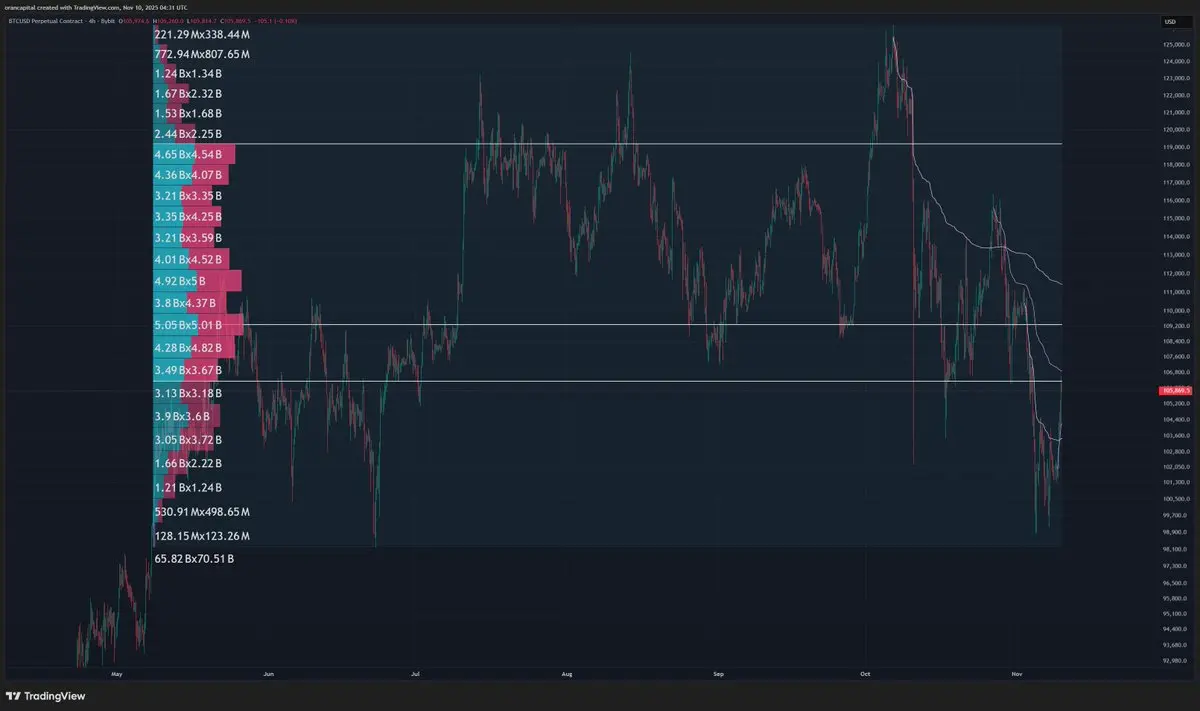Viewport: 1200px width, 711px height.
Task: Click the 110,000.0 price axis label
Action: click(x=1175, y=309)
